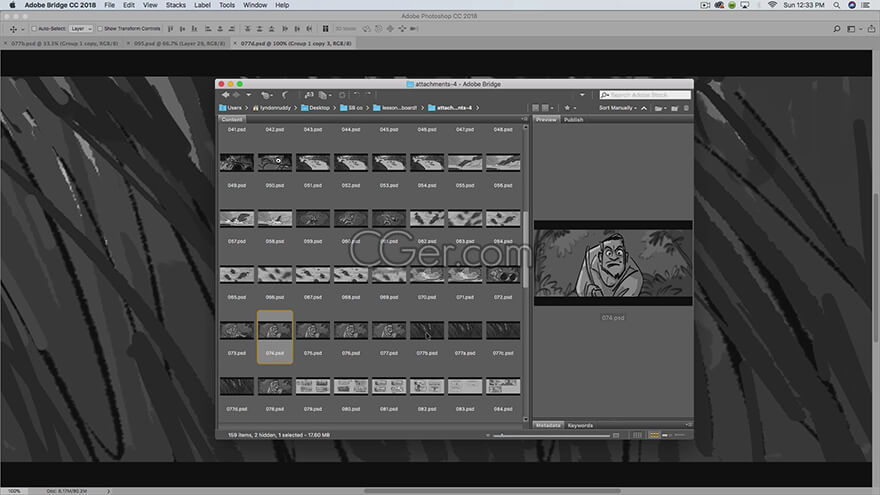This screenshot has height=495, width=880.
Task: Switch to list view button
Action: [x=679, y=436]
